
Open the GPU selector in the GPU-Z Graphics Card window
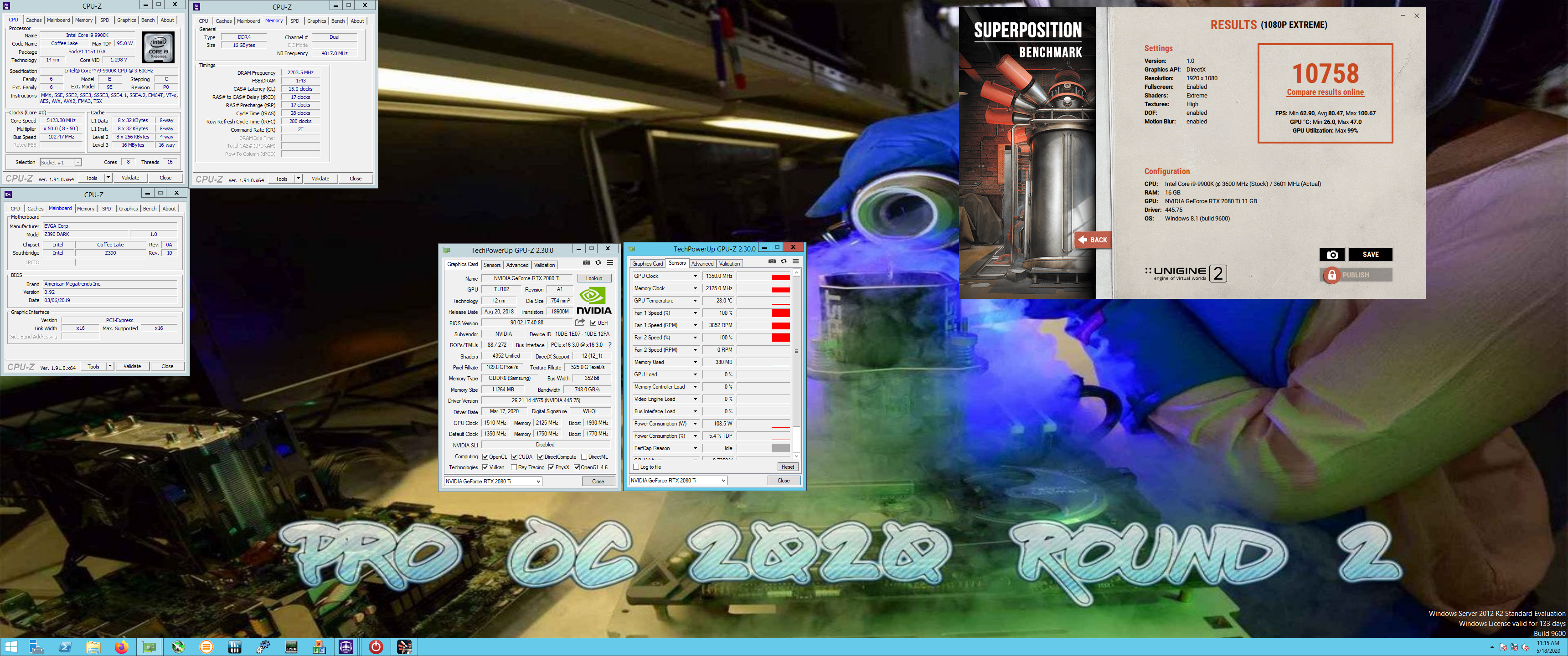pos(493,482)
